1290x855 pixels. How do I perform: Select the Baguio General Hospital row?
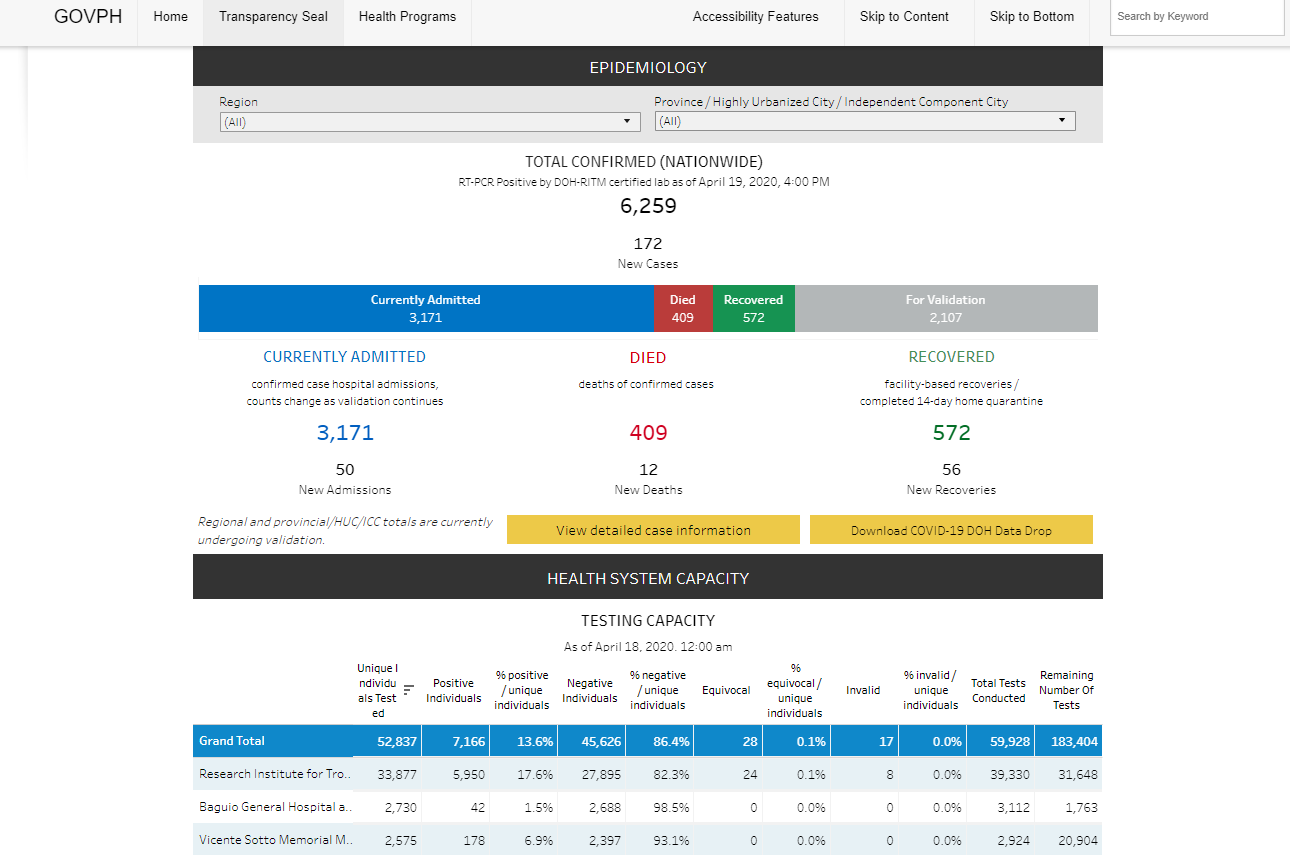pyautogui.click(x=275, y=807)
